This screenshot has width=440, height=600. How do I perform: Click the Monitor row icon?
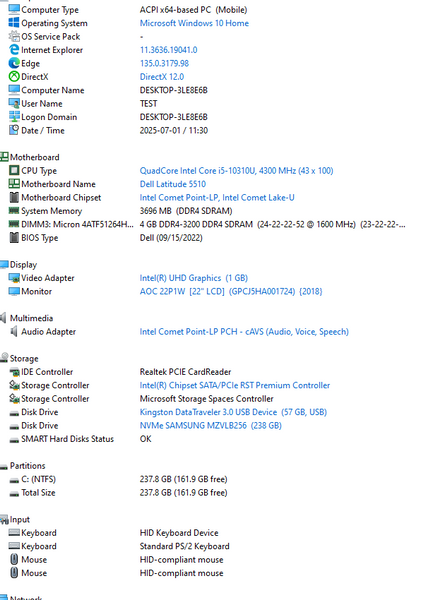coord(14,291)
